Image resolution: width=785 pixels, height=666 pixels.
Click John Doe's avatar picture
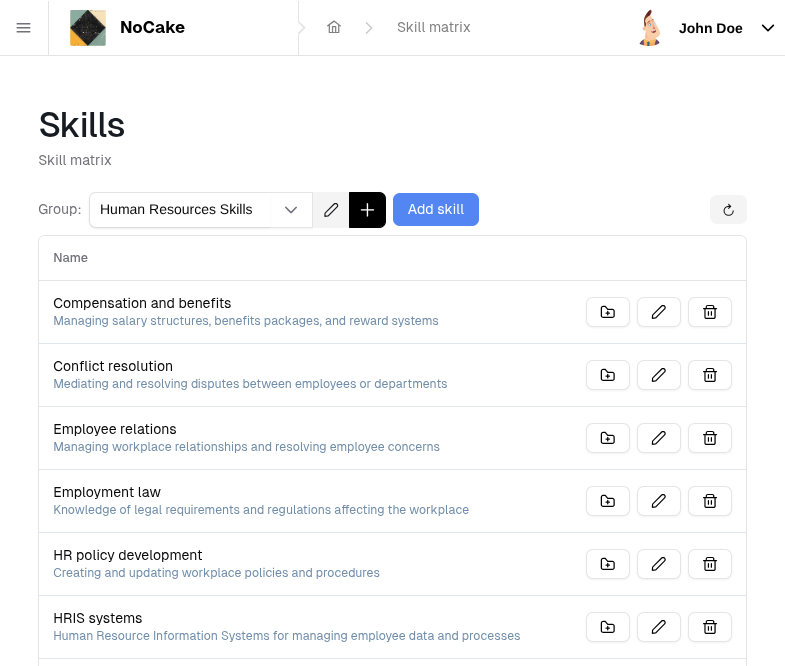650,28
